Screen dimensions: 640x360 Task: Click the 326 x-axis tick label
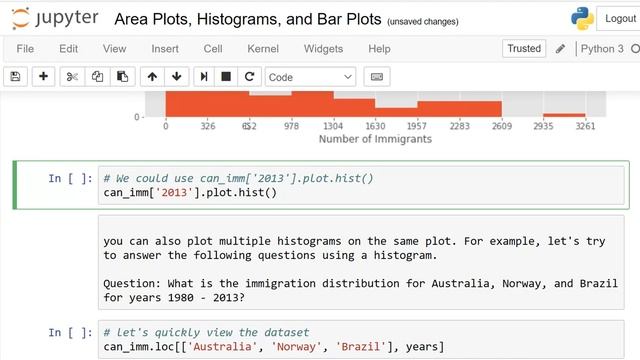(208, 126)
